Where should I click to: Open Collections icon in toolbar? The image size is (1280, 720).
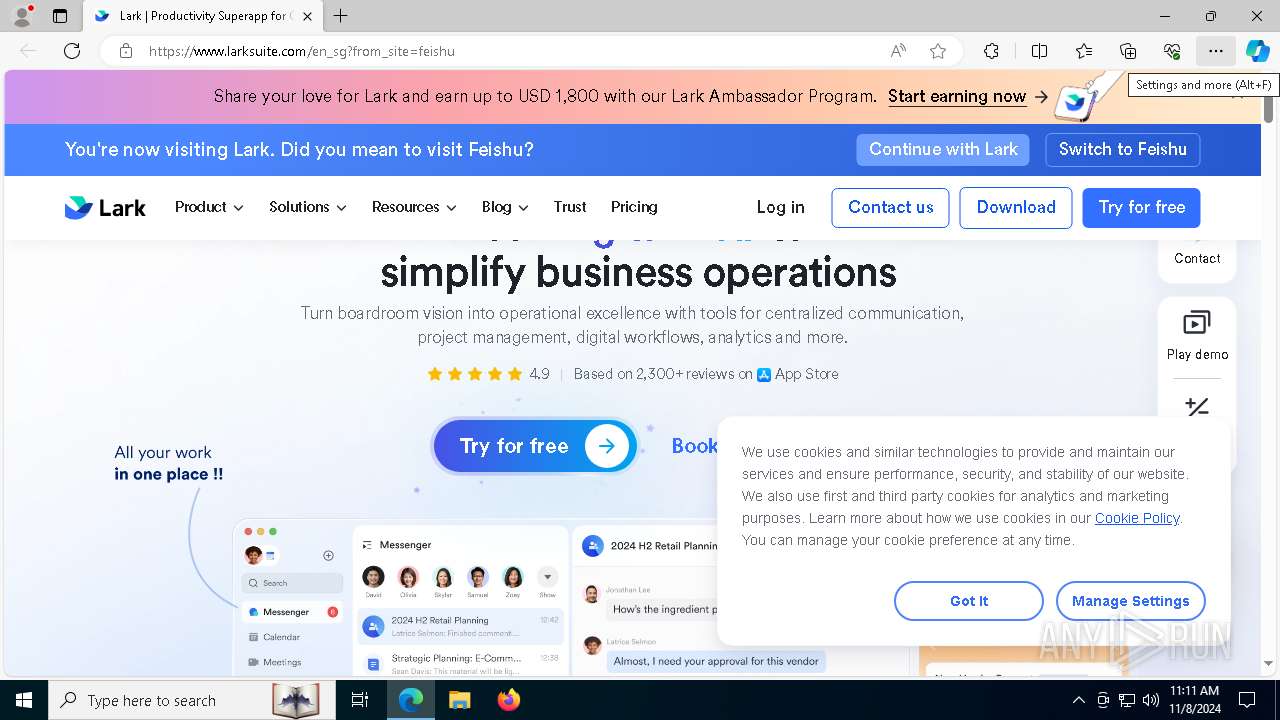[x=1128, y=51]
